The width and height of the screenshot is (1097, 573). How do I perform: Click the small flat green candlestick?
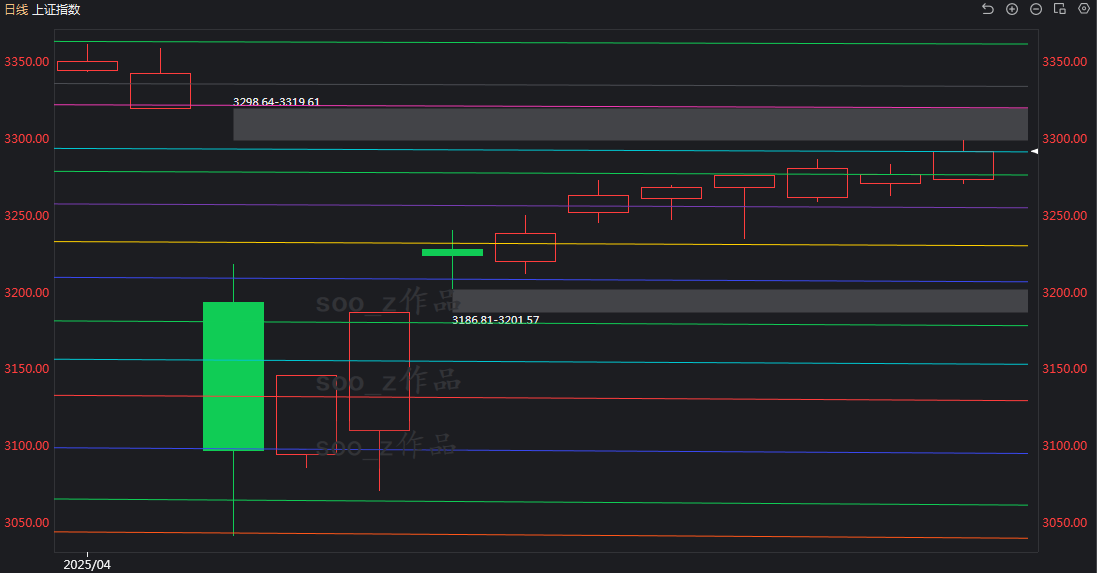(x=453, y=253)
